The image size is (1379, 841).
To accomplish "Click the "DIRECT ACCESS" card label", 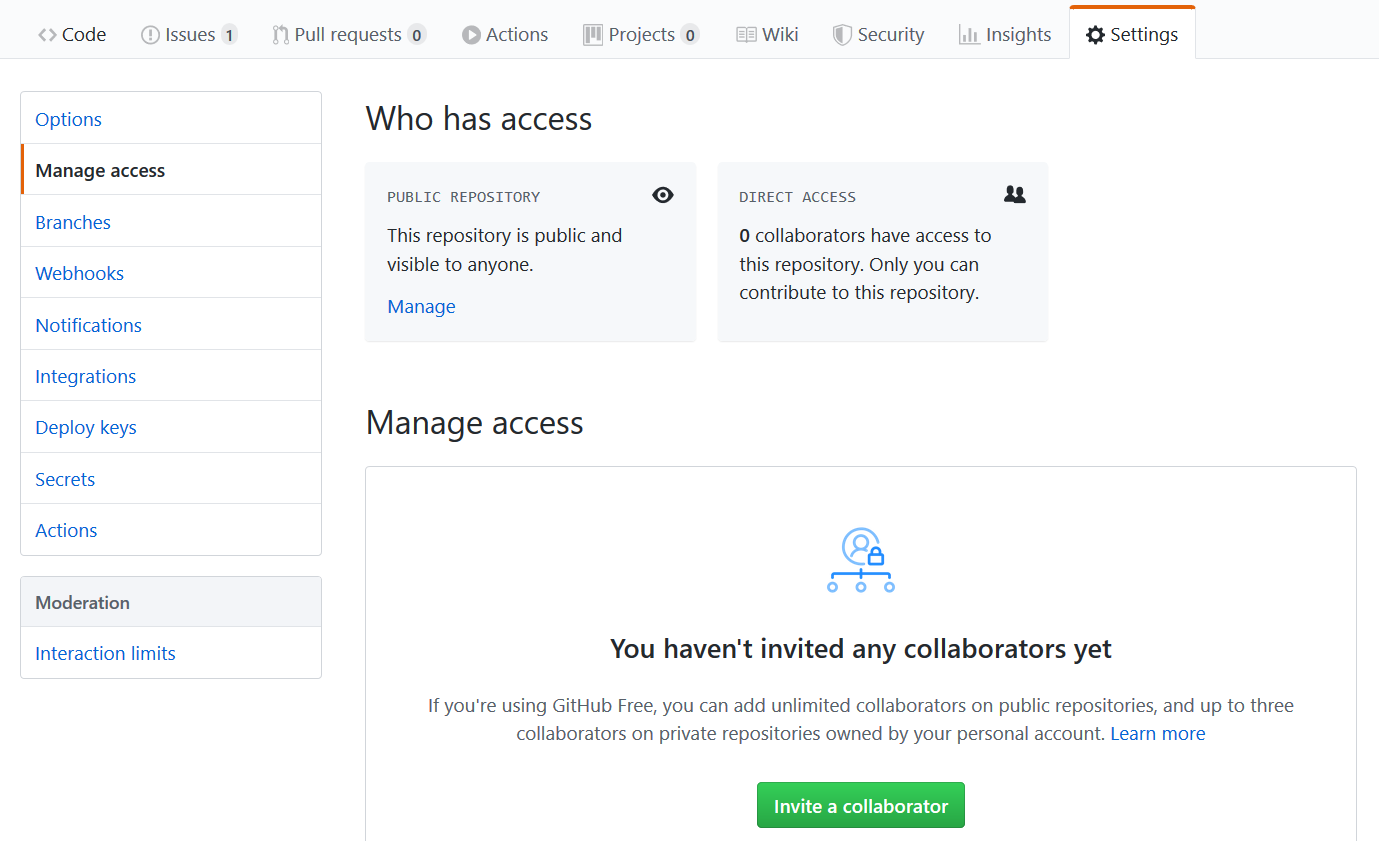I will click(798, 197).
